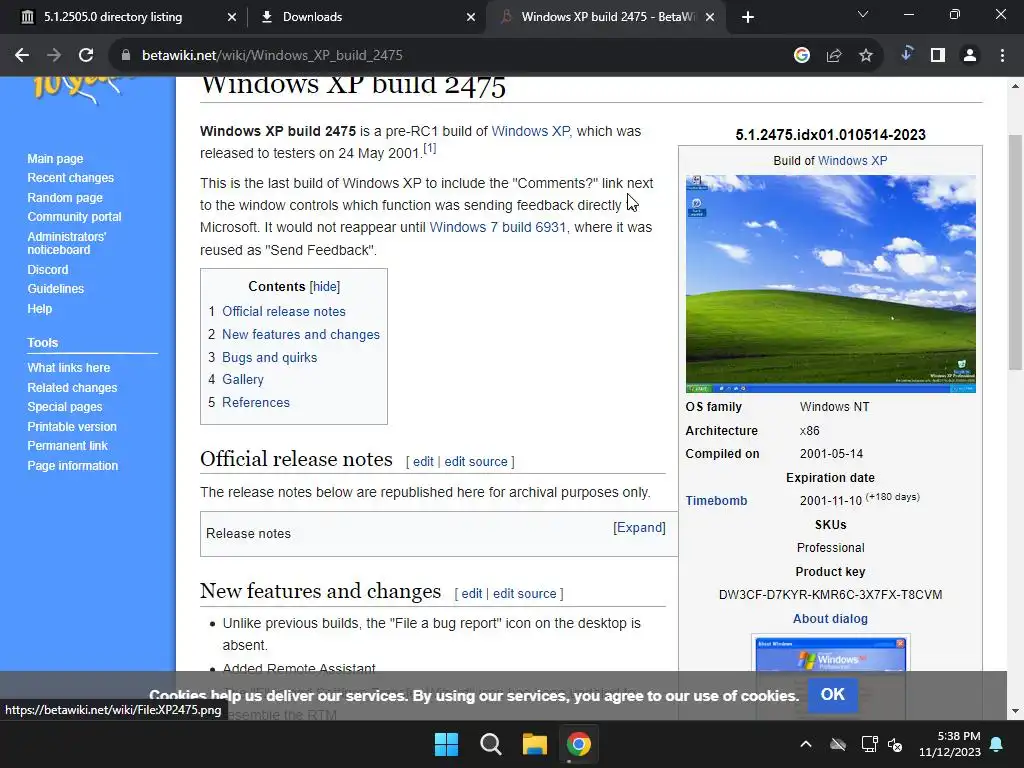Open Page information
This screenshot has width=1024, height=768.
tap(72, 466)
